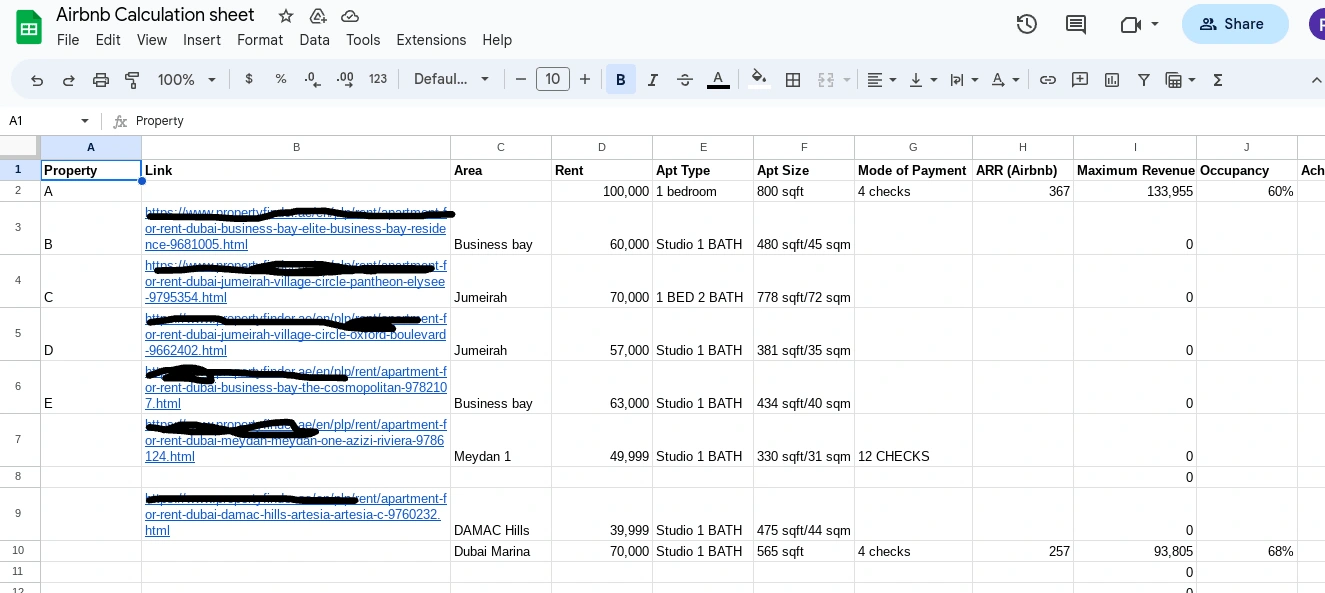
Task: Select column D header
Action: (602, 147)
